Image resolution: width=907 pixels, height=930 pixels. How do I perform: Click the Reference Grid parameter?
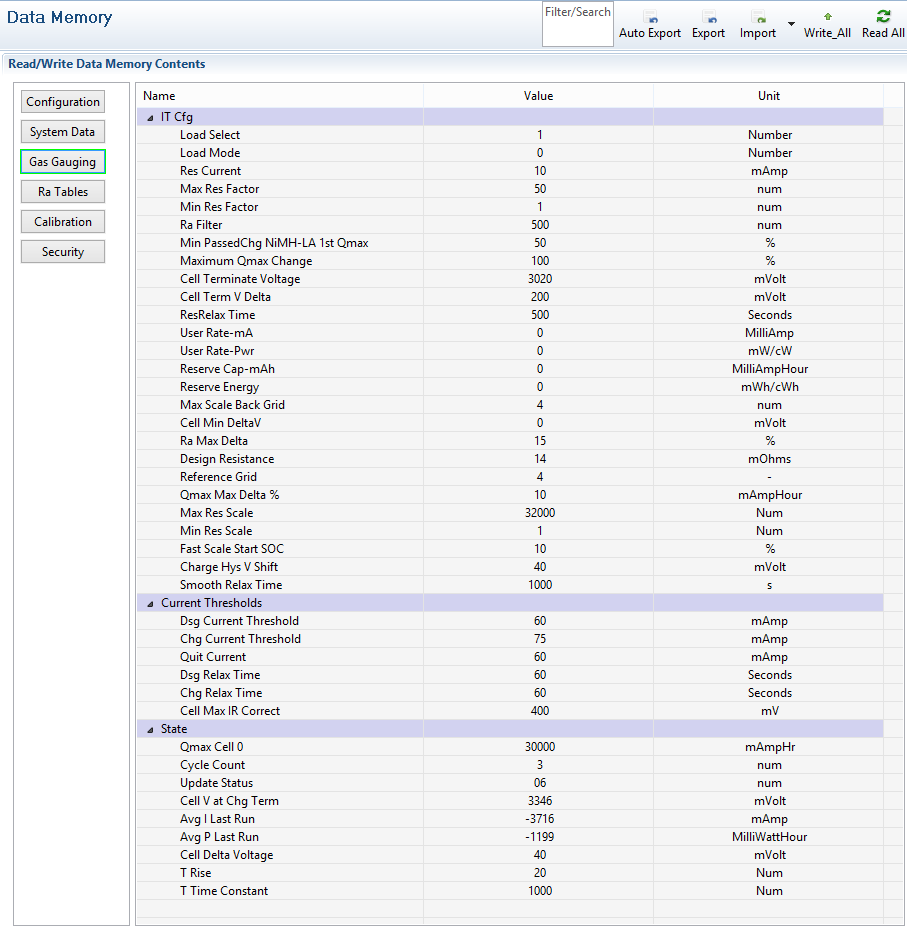(218, 477)
